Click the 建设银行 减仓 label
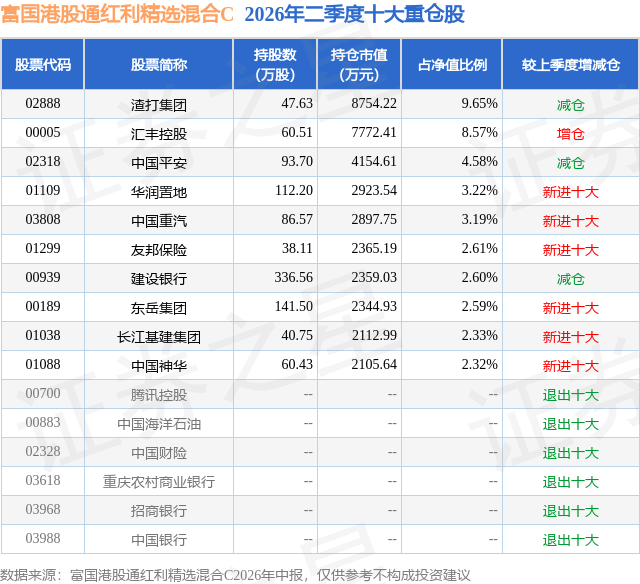 [571, 279]
